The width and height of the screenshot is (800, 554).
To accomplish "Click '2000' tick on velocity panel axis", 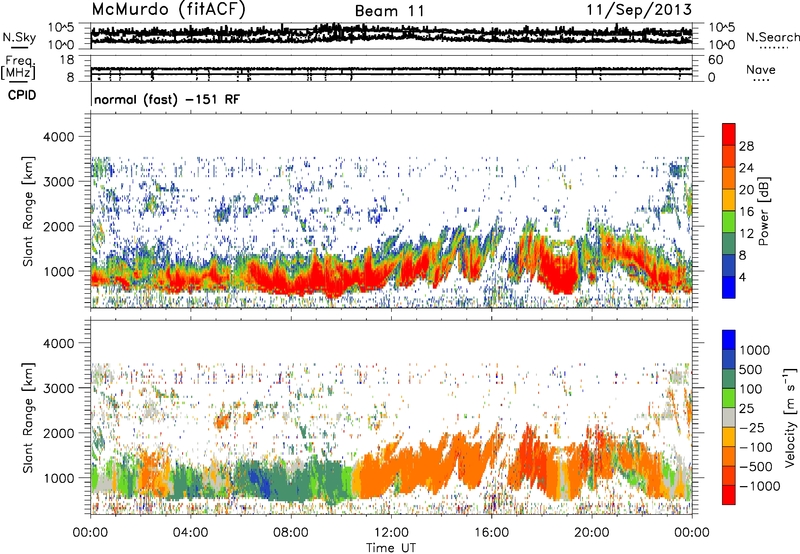I will (59, 433).
